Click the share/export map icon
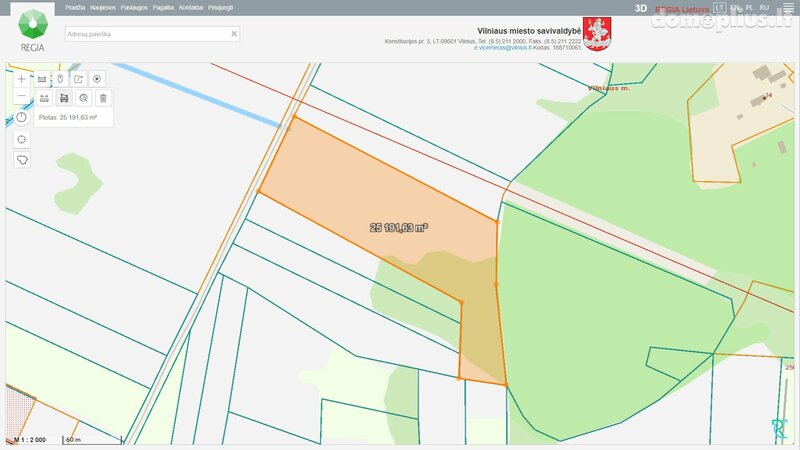 coord(78,79)
